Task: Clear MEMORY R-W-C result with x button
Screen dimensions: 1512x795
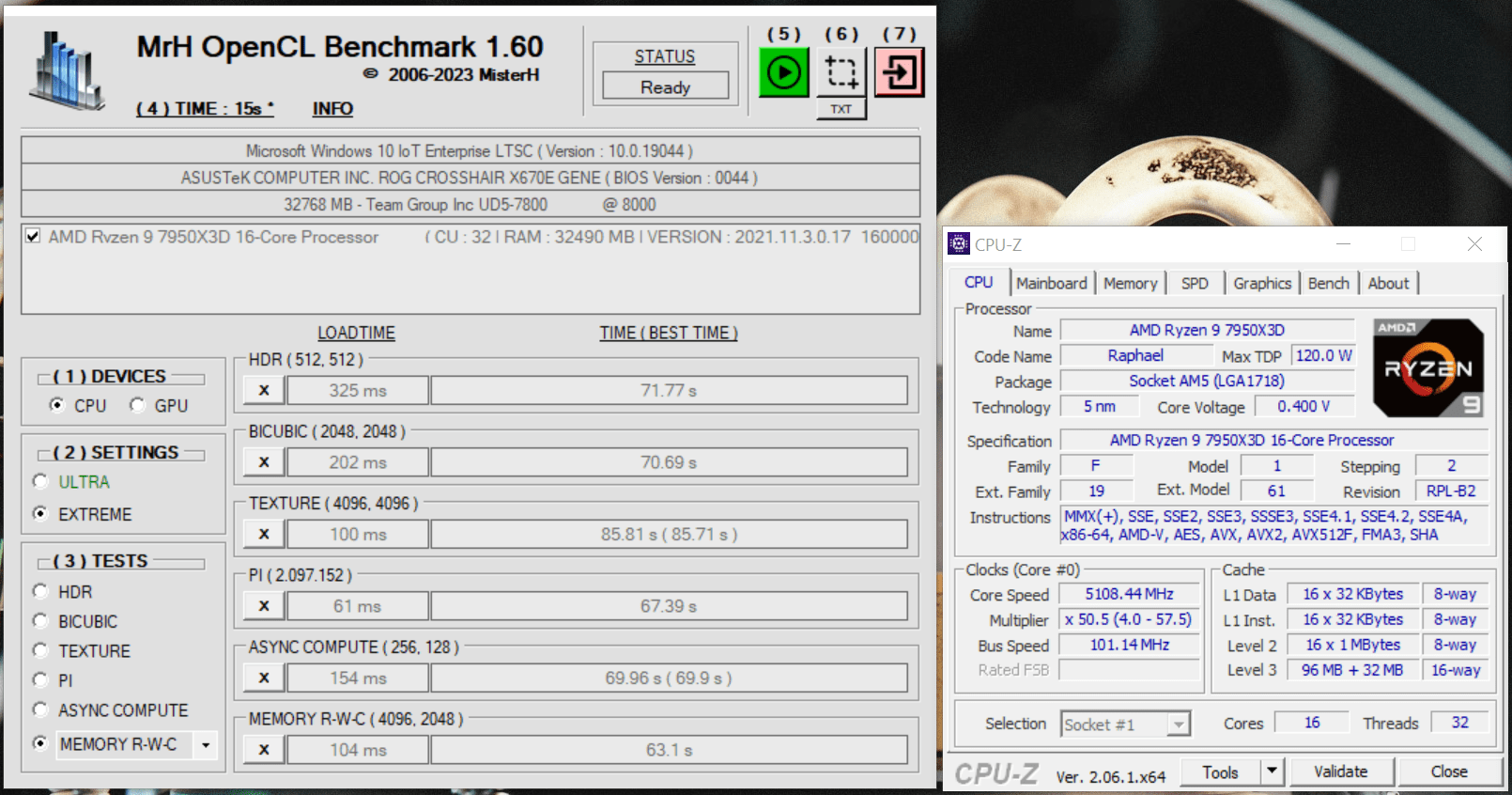Action: pyautogui.click(x=264, y=750)
